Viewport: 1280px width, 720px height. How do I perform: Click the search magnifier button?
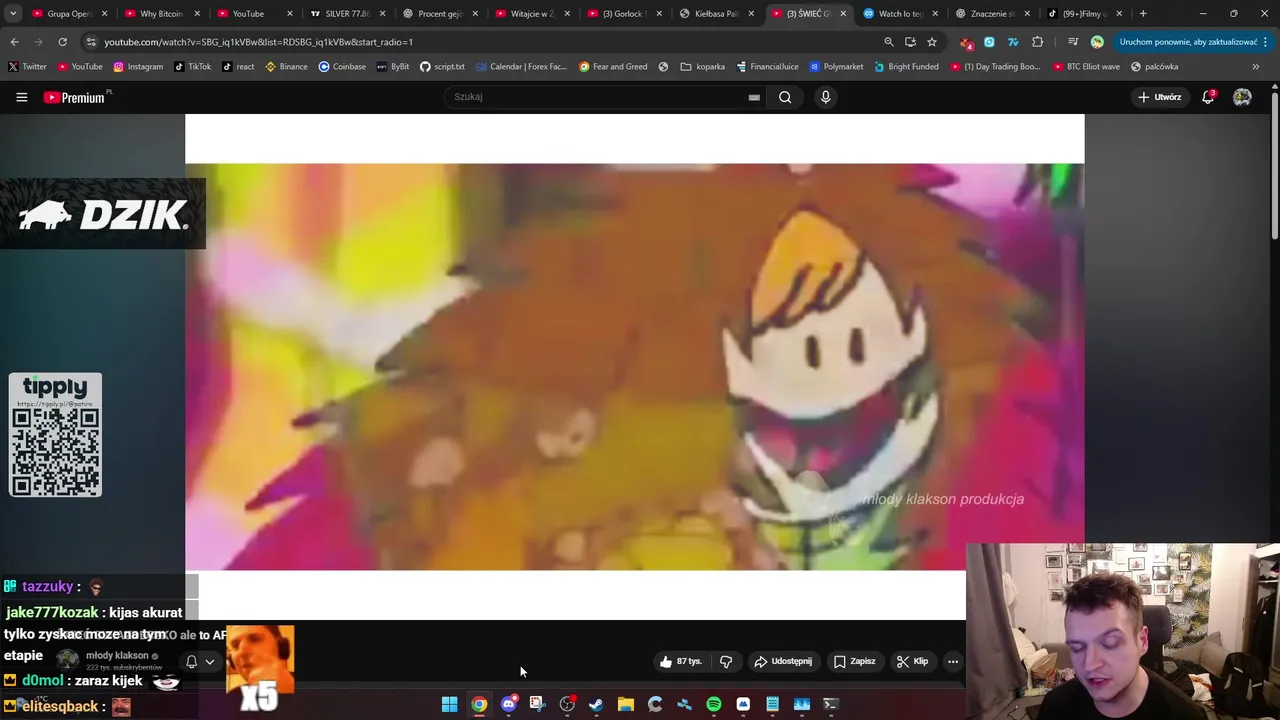785,97
